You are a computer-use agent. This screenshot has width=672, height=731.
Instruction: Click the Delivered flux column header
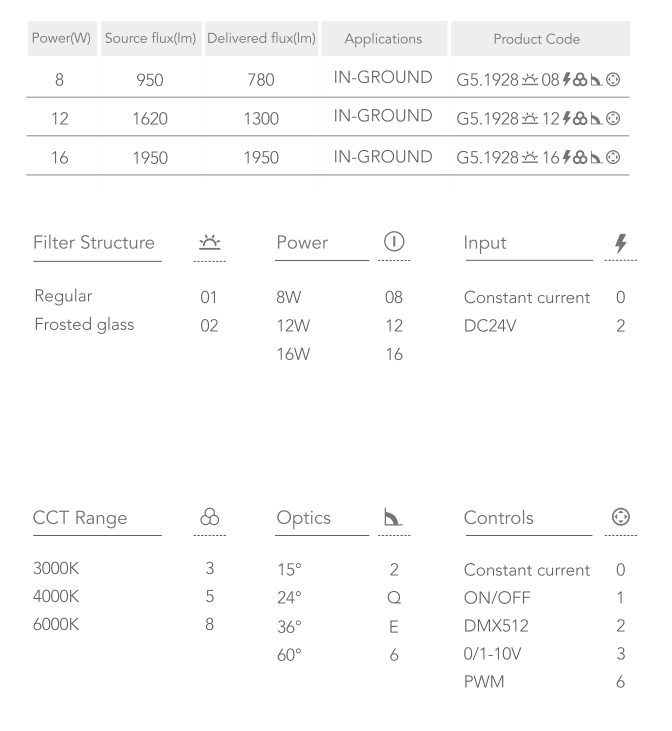point(261,38)
